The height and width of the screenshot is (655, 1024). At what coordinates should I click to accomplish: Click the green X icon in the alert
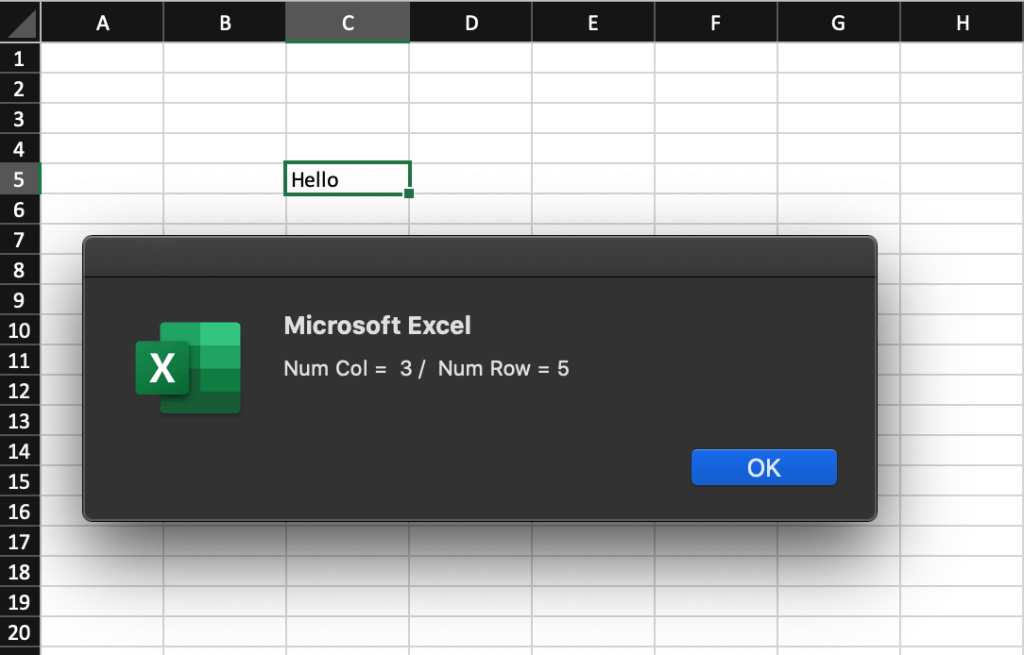coord(164,366)
